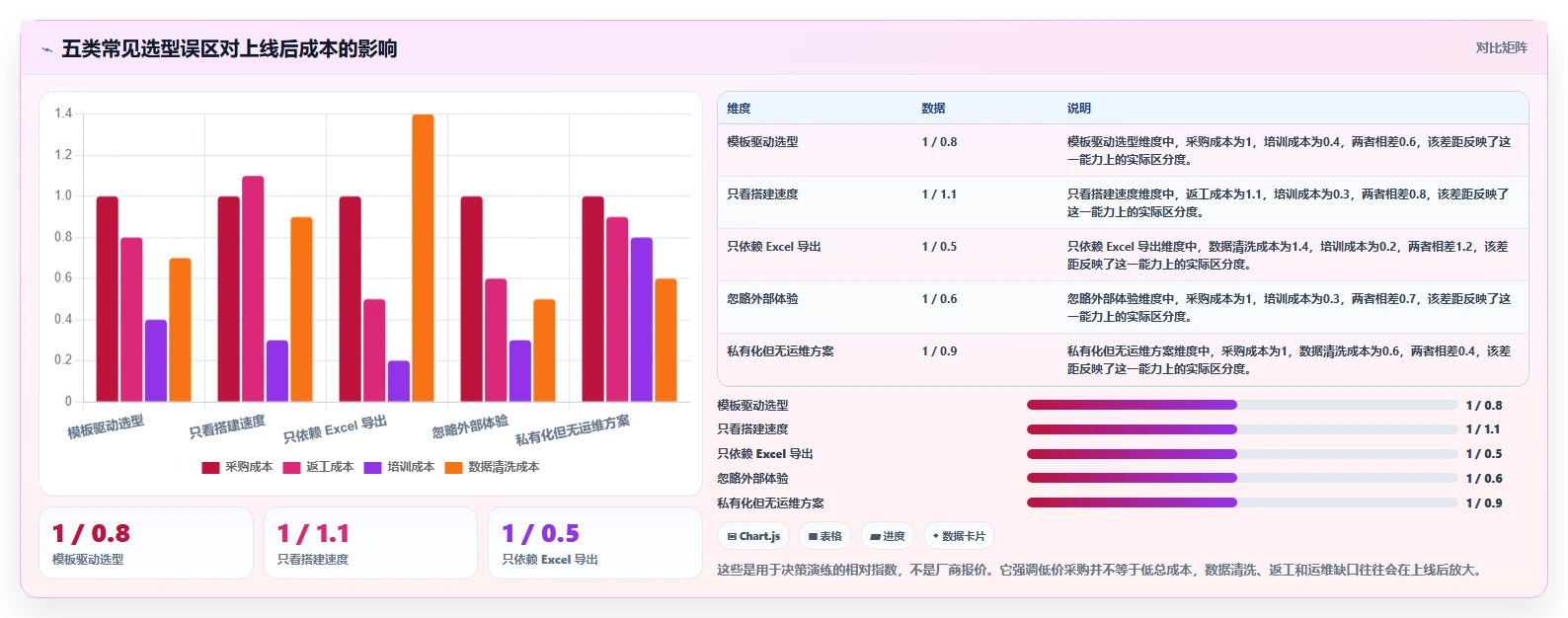Click the 数据 column header
This screenshot has width=1568, height=618.
pos(933,109)
